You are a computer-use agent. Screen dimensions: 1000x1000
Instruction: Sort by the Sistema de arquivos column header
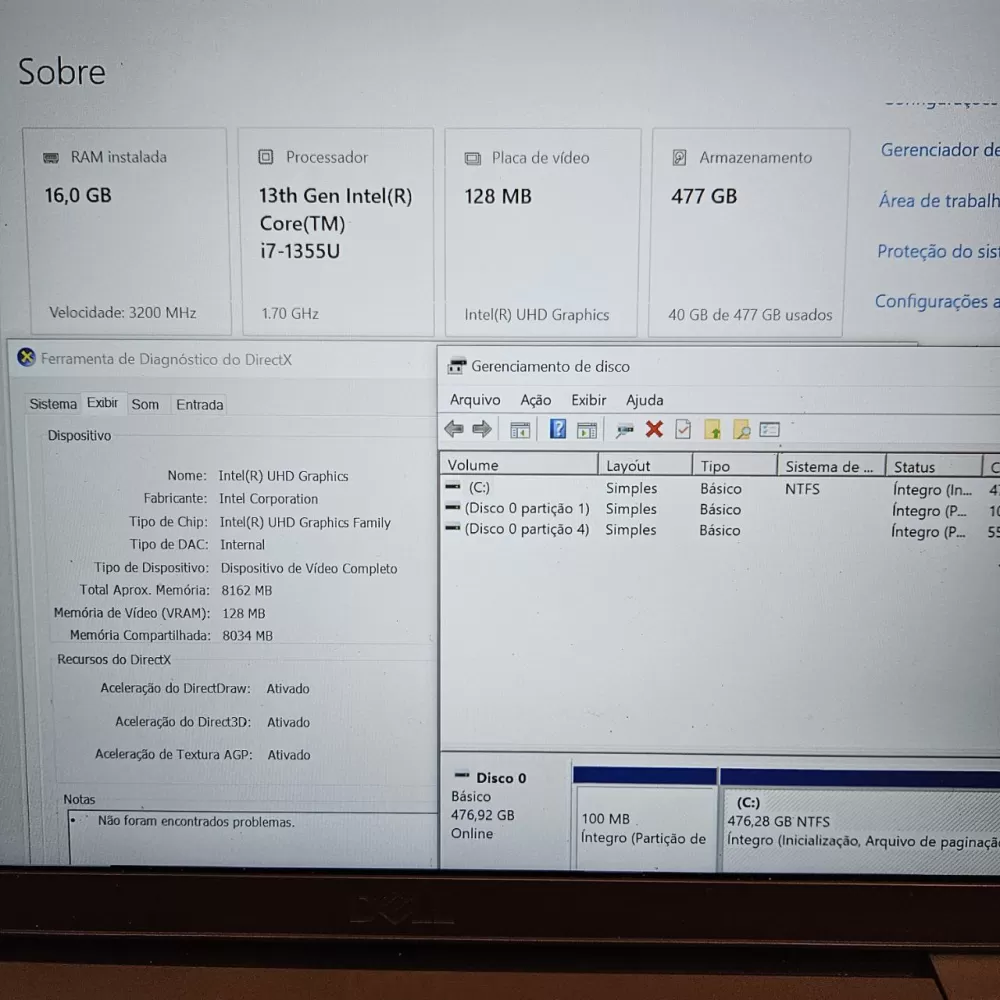pos(831,466)
